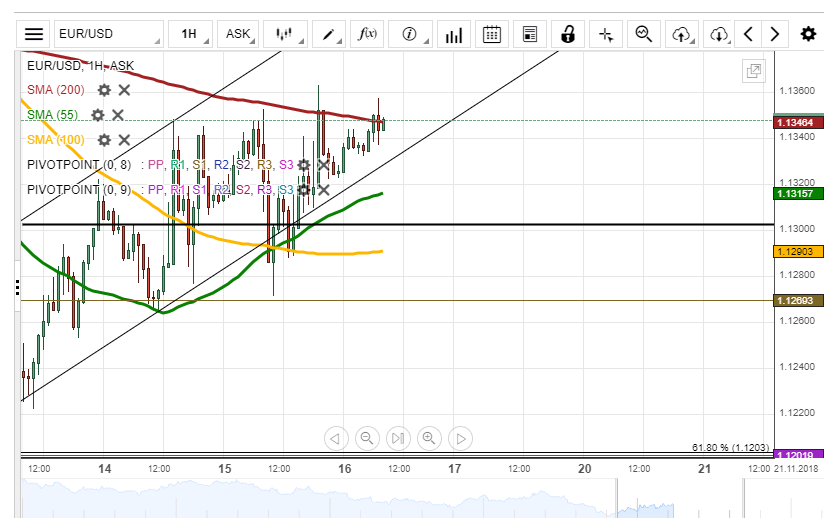Screen dimensions: 834x523
Task: Zoom out using the minus magnifier
Action: click(367, 438)
